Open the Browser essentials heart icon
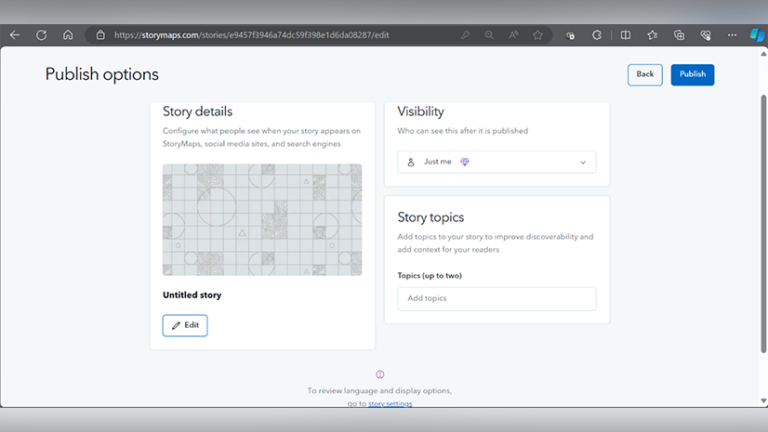Image resolution: width=768 pixels, height=432 pixels. 705,35
